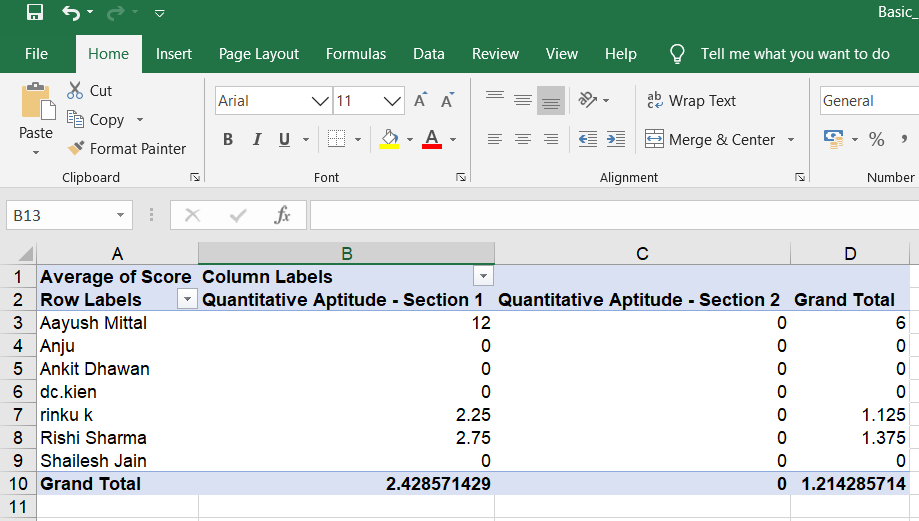Screen dimensions: 919x521
Task: Activate the Format Painter
Action: [x=126, y=148]
